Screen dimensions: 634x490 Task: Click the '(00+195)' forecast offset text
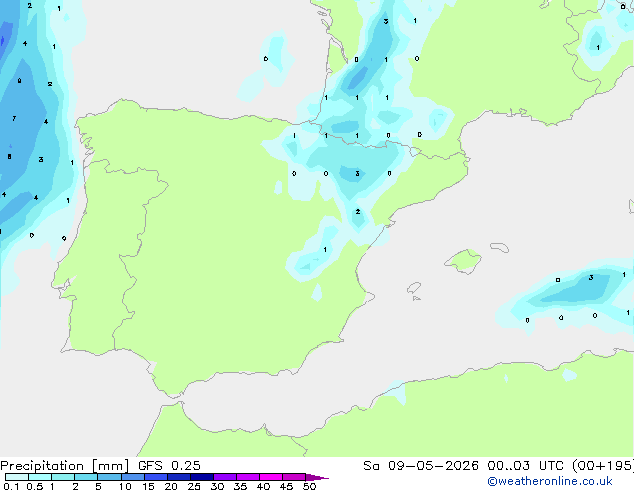tap(603, 466)
